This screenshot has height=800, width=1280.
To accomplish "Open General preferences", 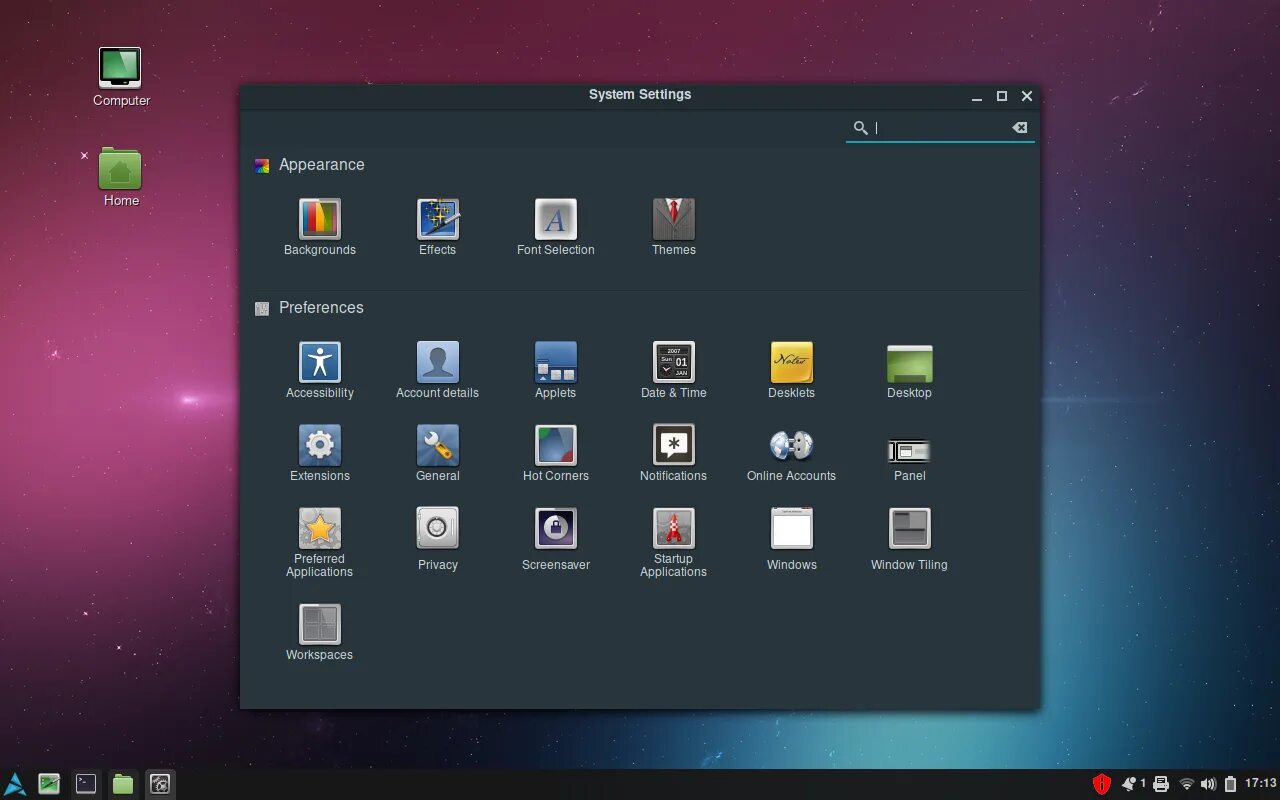I will [x=438, y=453].
